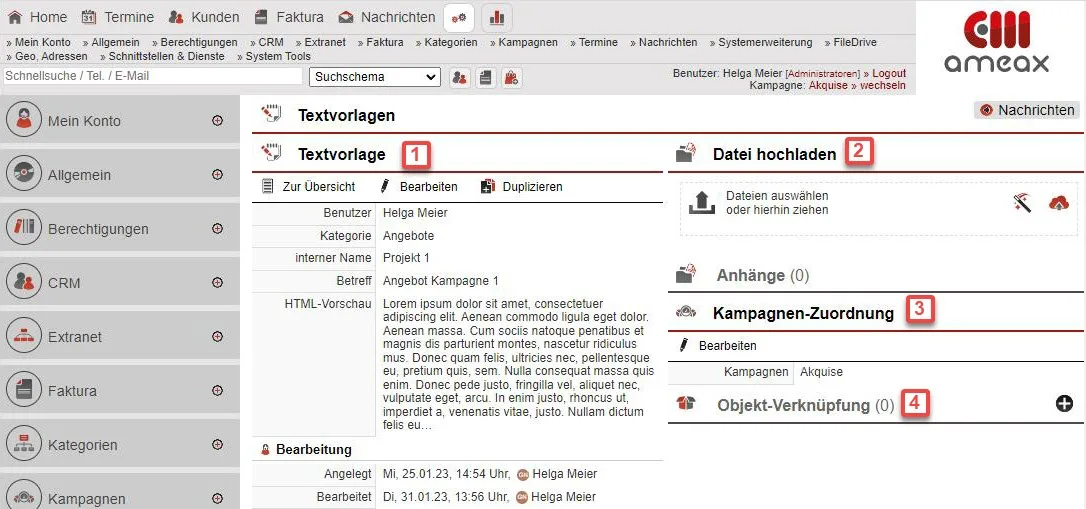Open the Kunden top menu
The height and width of the screenshot is (509, 1086).
click(204, 17)
